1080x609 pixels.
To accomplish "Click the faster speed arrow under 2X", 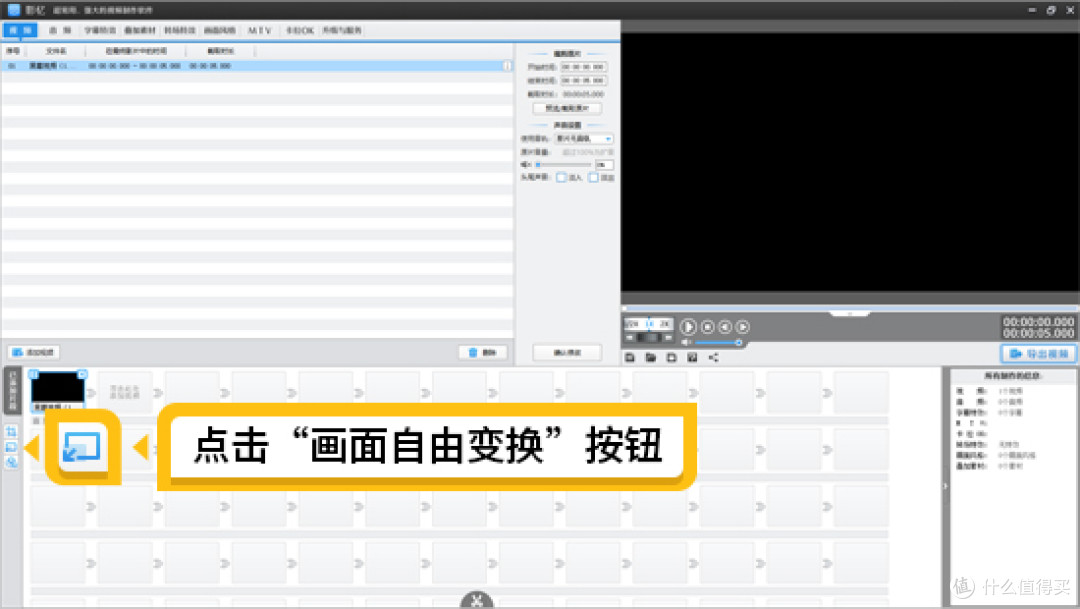I will (668, 338).
